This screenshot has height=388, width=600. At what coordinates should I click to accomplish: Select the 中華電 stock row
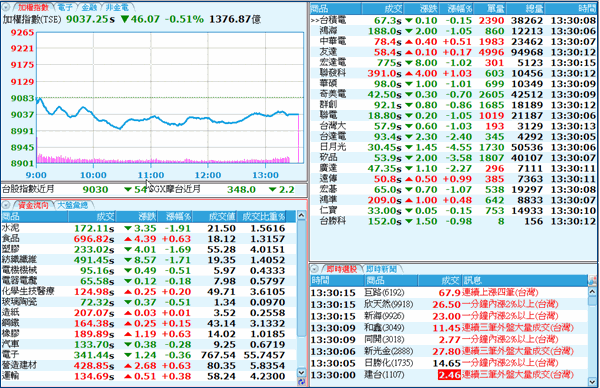click(x=453, y=41)
